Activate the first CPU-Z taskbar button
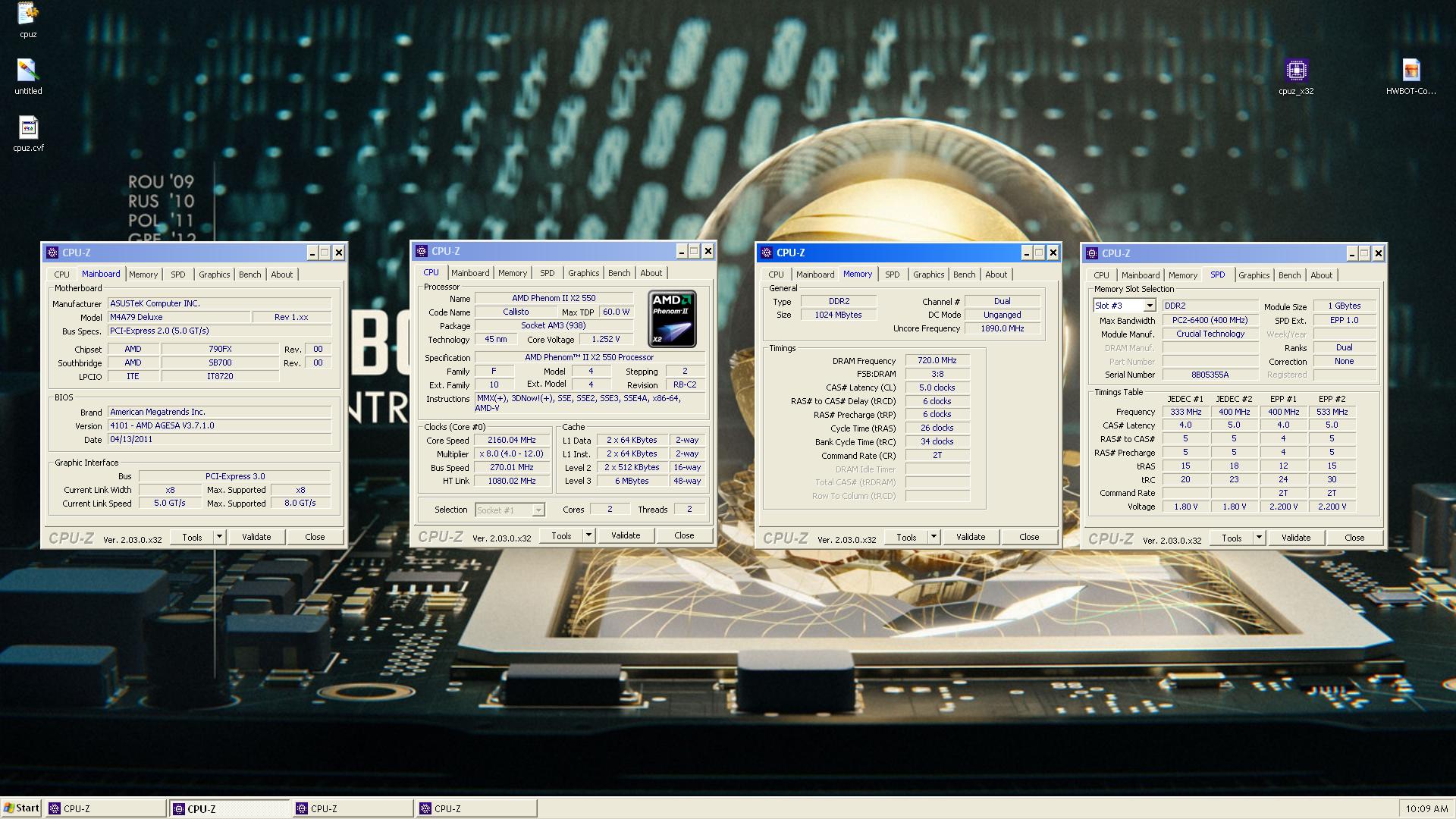Image resolution: width=1456 pixels, height=819 pixels. click(x=105, y=808)
